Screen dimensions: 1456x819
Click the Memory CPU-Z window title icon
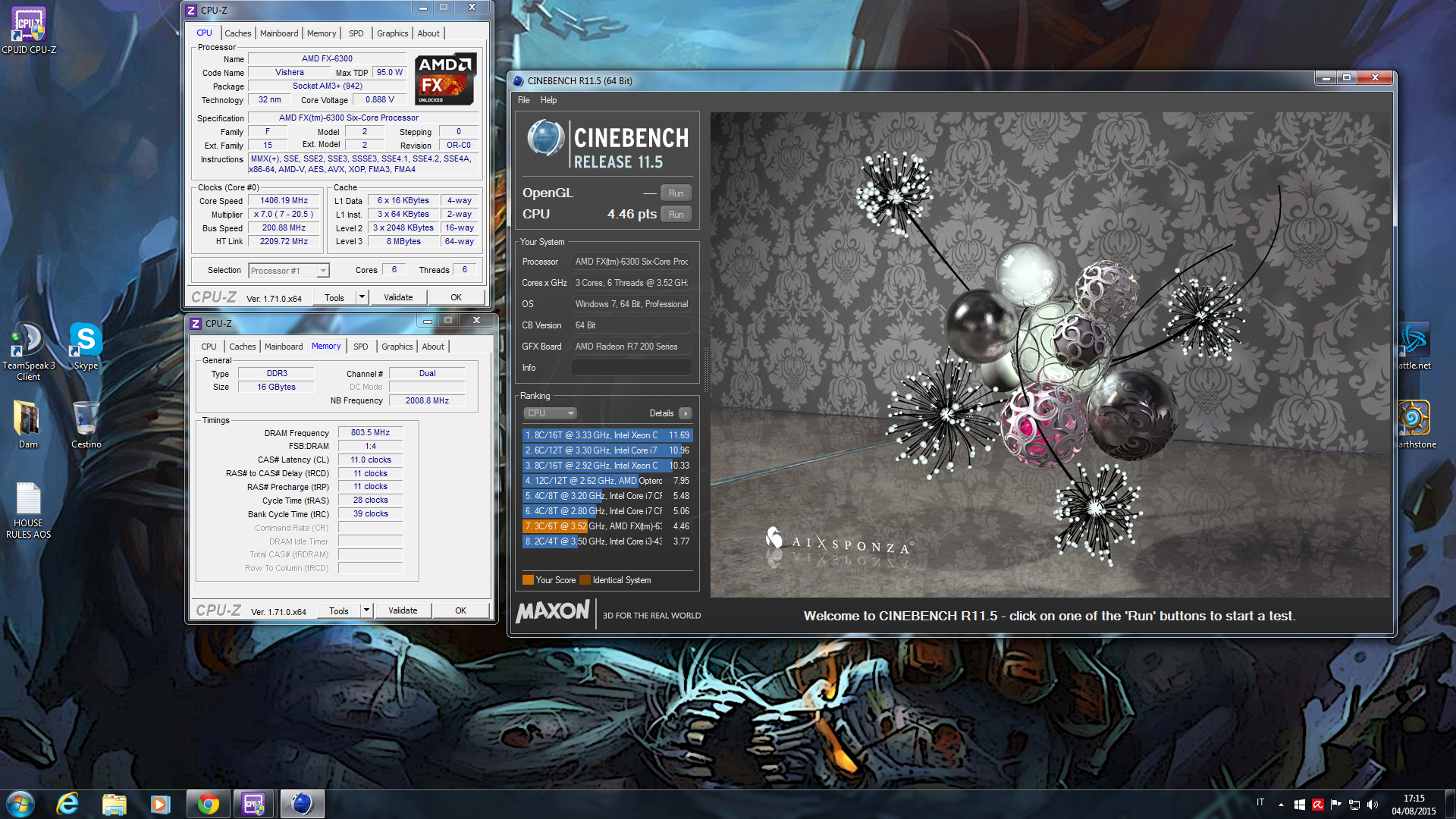(196, 324)
